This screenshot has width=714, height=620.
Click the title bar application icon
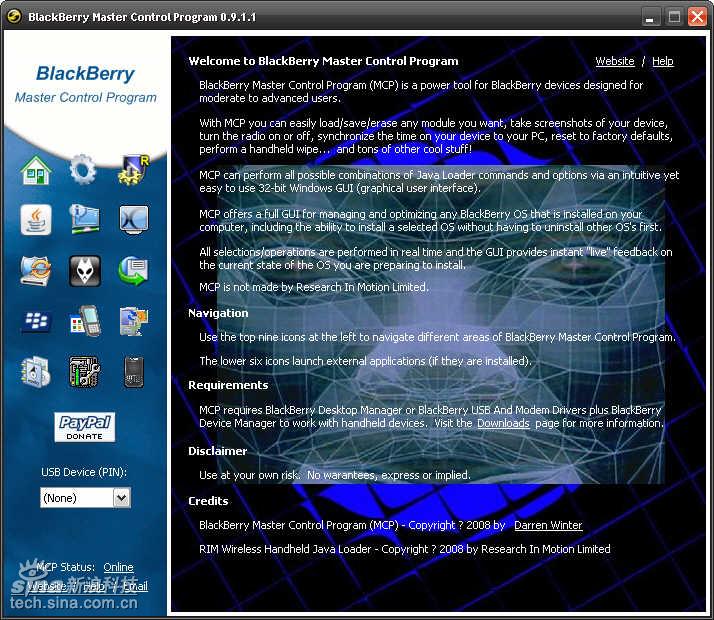click(x=14, y=17)
